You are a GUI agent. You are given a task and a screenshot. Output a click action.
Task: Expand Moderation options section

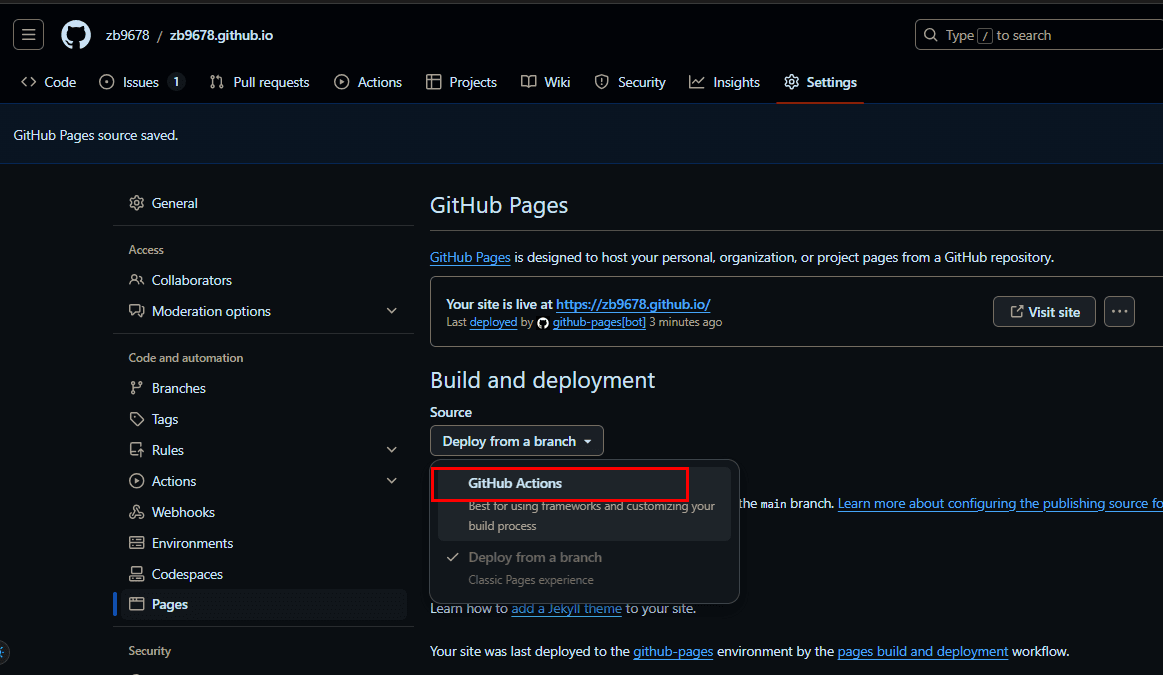coord(391,311)
